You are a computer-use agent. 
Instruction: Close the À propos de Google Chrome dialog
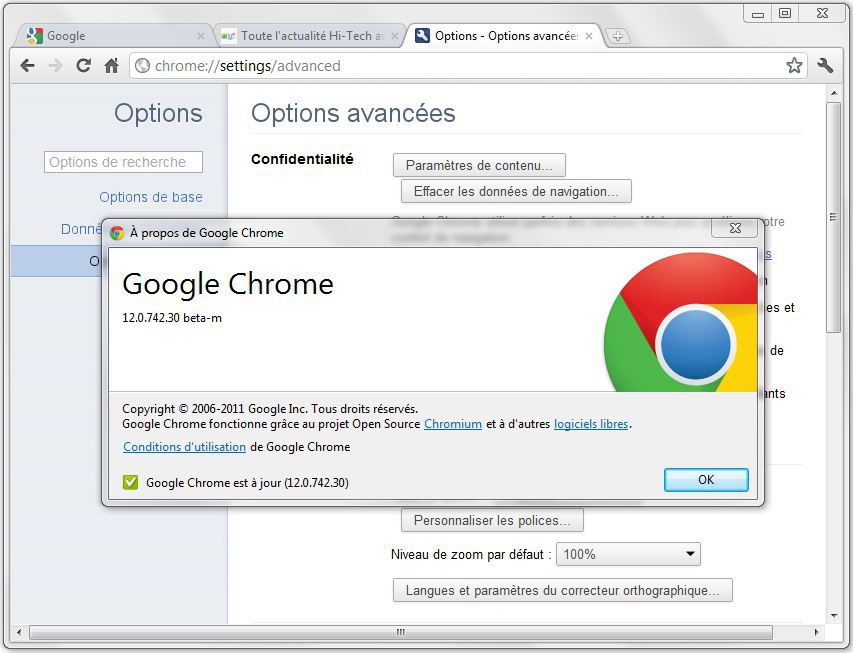pos(734,228)
